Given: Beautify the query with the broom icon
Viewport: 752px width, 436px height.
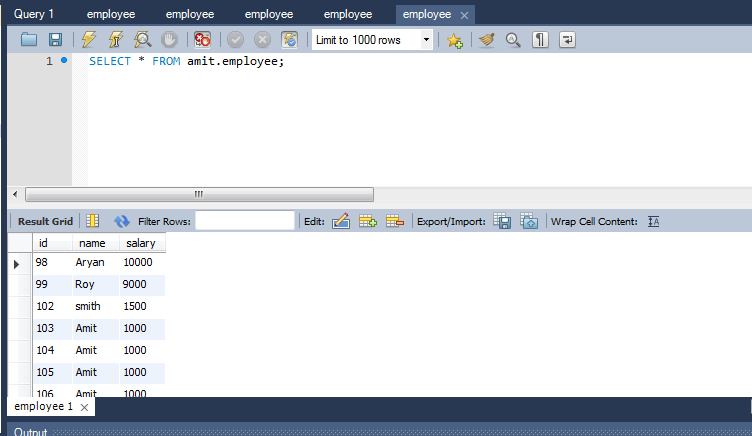Looking at the screenshot, I should (487, 40).
